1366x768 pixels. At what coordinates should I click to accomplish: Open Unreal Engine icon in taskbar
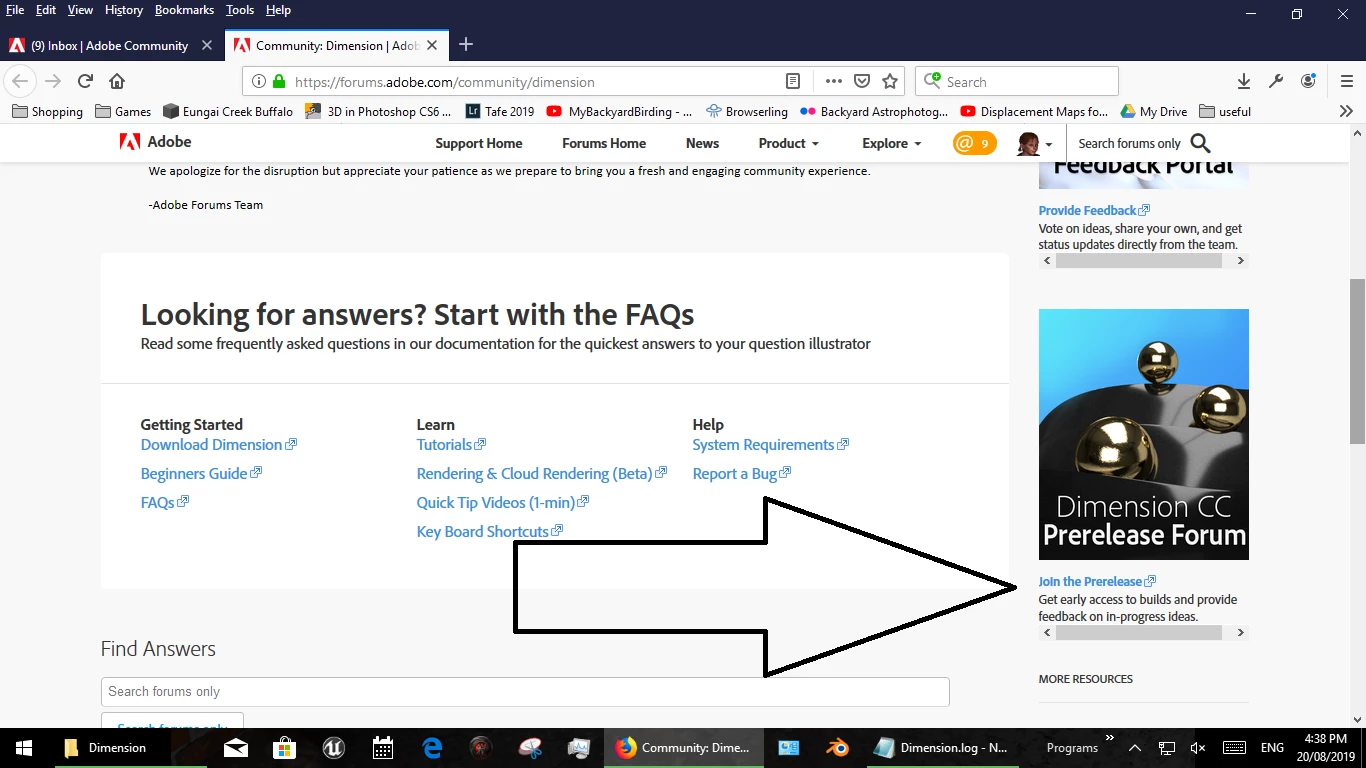334,748
